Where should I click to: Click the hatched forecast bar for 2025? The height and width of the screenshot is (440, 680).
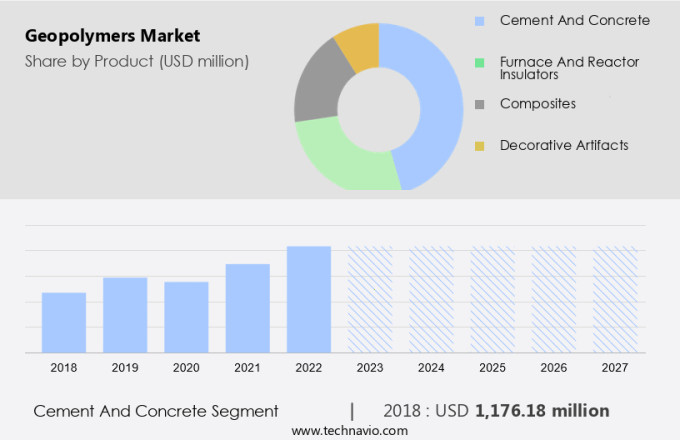point(493,299)
